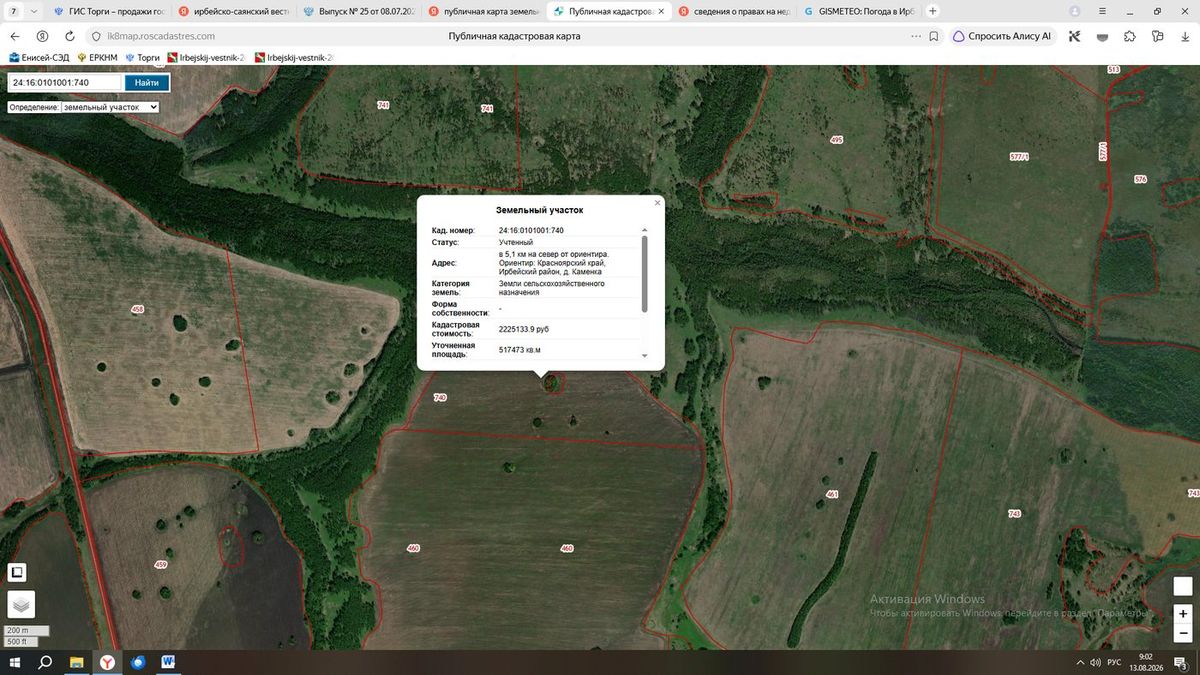The height and width of the screenshot is (675, 1200).
Task: Click area value 517473 кв.м
Action: click(519, 350)
